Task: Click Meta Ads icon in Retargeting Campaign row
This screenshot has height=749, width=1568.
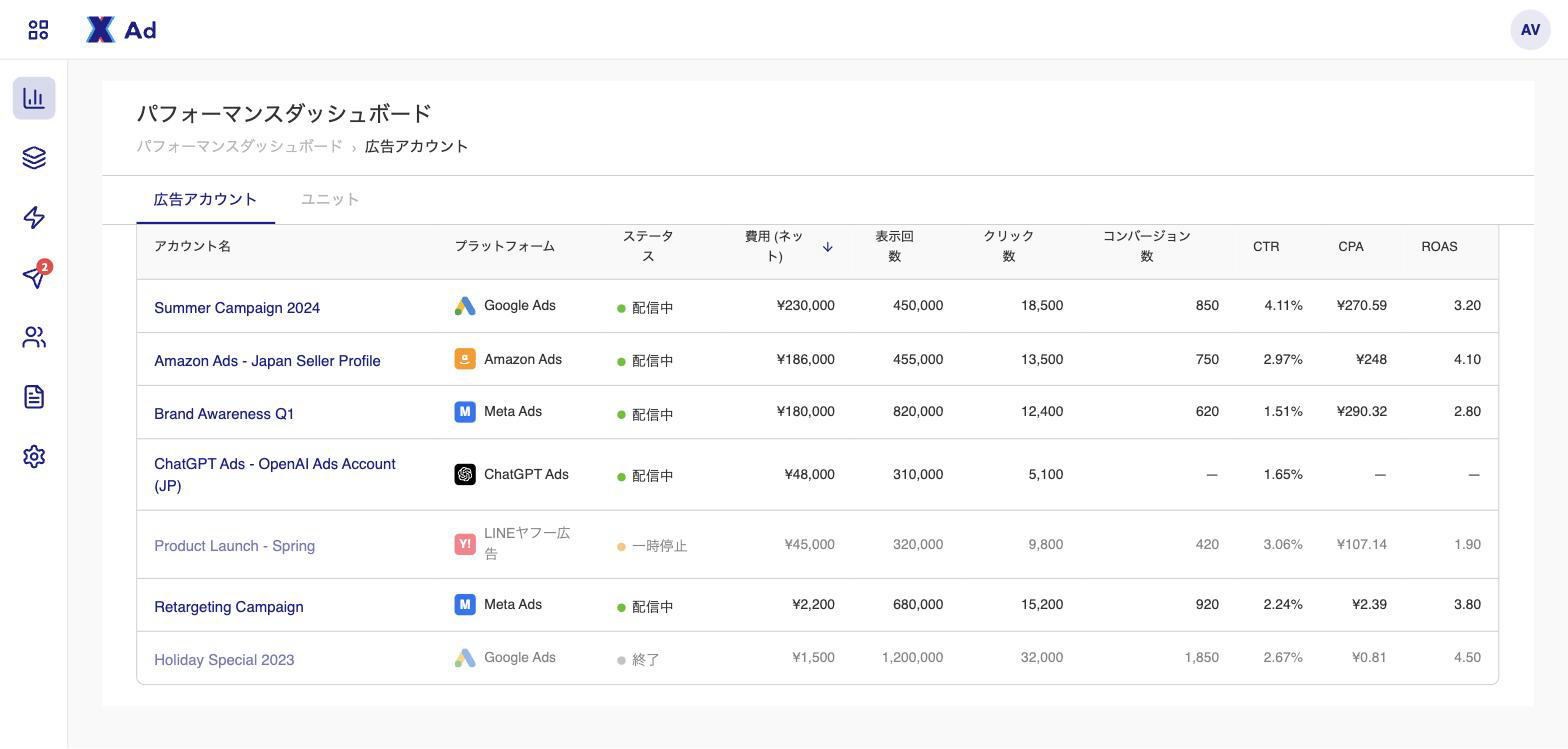Action: [465, 604]
